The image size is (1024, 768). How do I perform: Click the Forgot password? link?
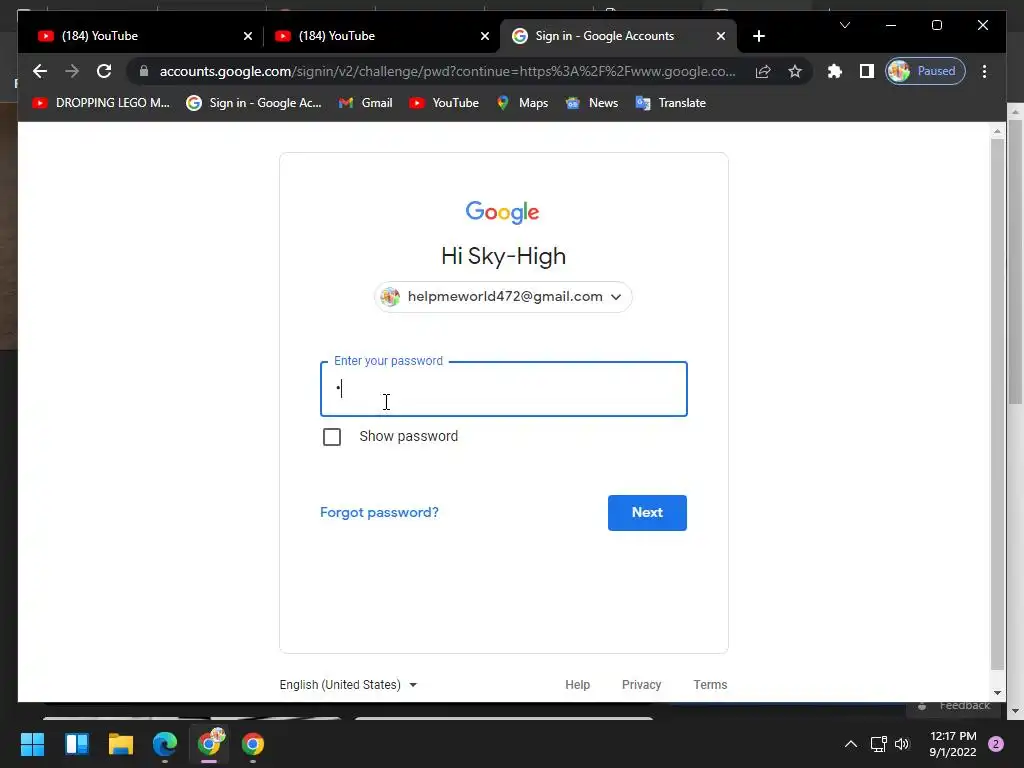379,512
